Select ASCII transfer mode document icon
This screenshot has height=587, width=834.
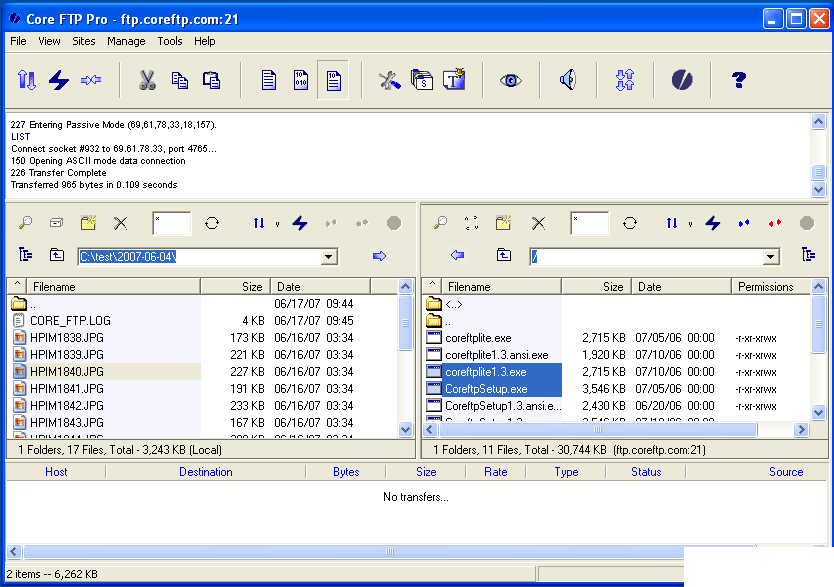pyautogui.click(x=269, y=80)
